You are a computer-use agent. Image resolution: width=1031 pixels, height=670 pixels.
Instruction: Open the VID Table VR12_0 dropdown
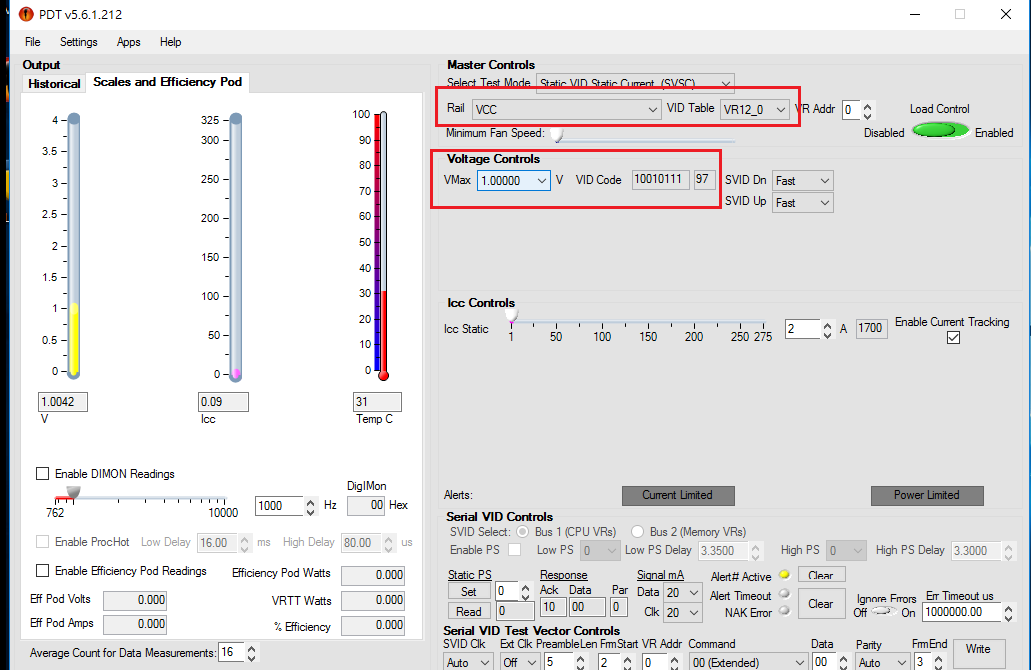tap(754, 109)
